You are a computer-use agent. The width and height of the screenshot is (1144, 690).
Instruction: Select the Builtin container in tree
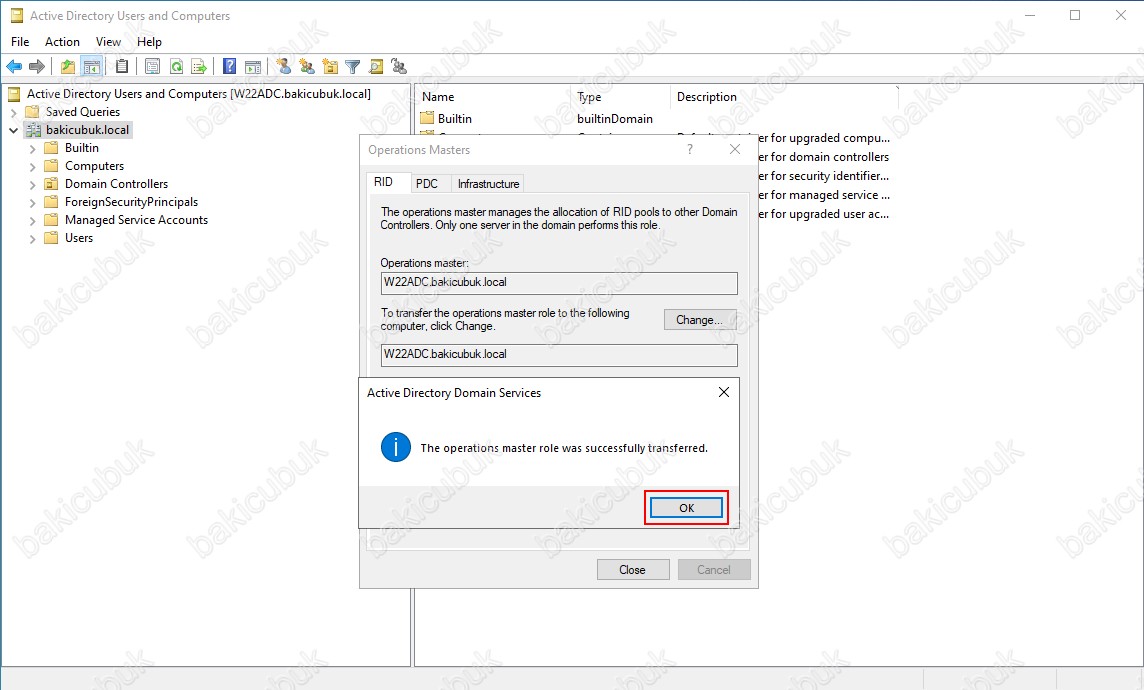pos(81,147)
